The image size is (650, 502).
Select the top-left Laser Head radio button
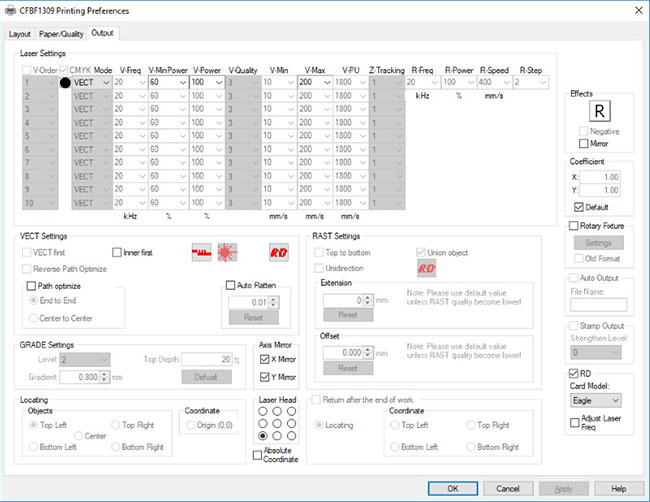(x=262, y=411)
